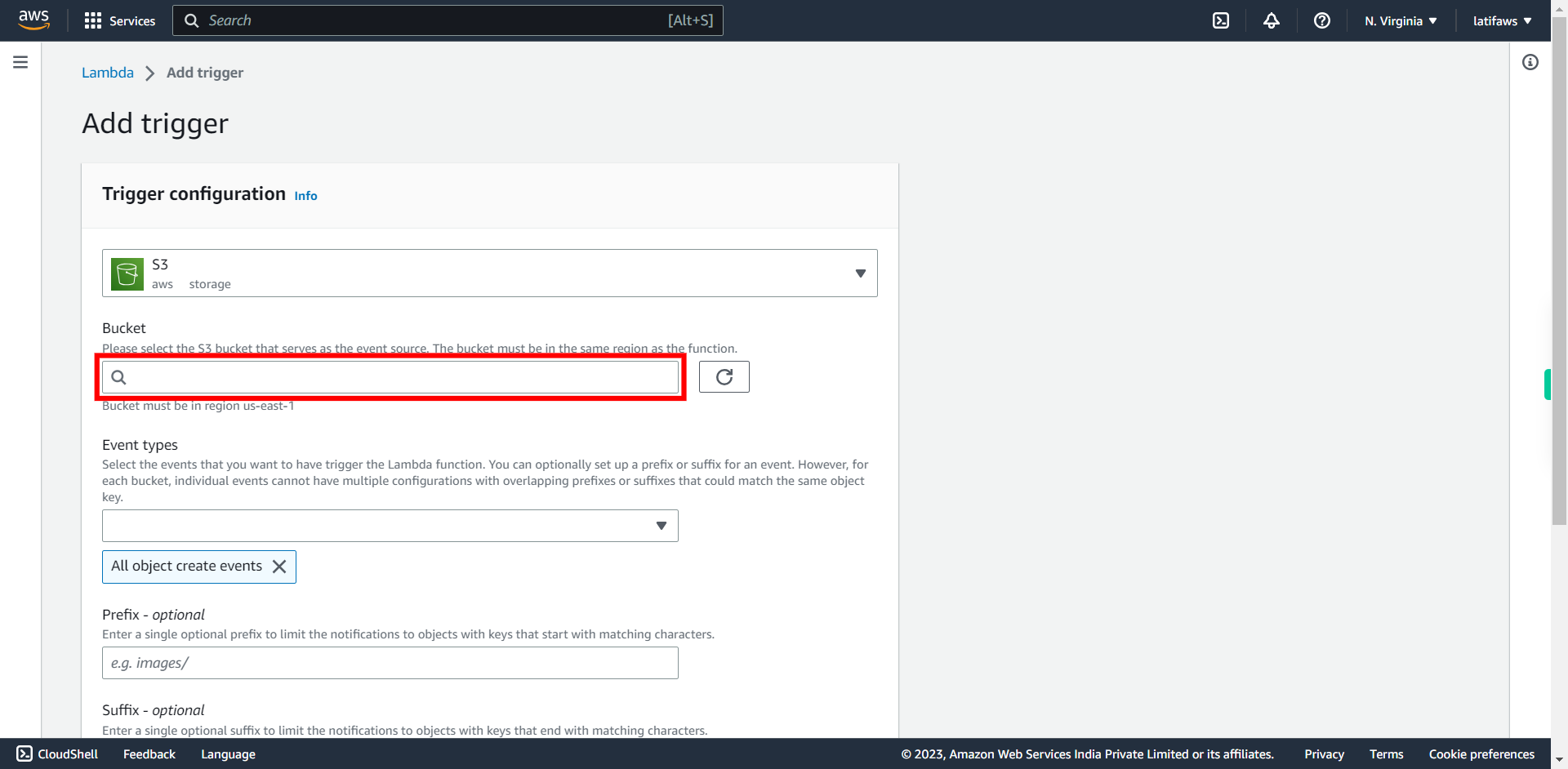Viewport: 1568px width, 769px height.
Task: Open the Terms link
Action: pyautogui.click(x=1387, y=754)
